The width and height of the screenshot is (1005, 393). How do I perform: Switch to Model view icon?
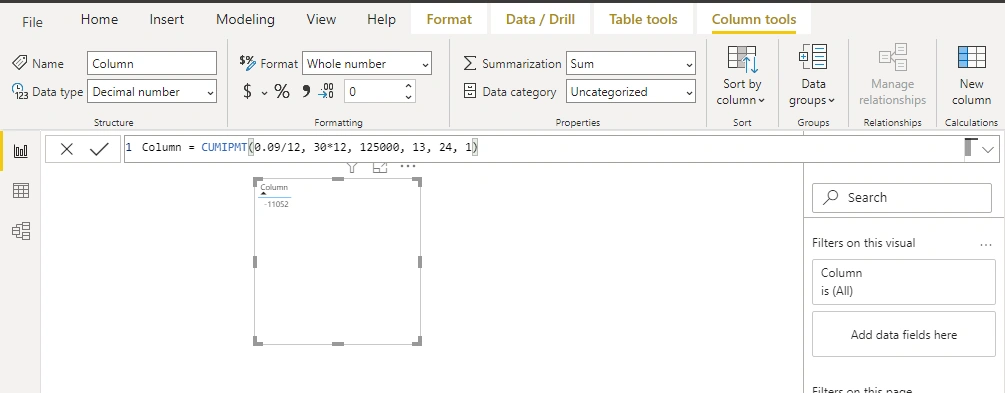click(x=21, y=231)
